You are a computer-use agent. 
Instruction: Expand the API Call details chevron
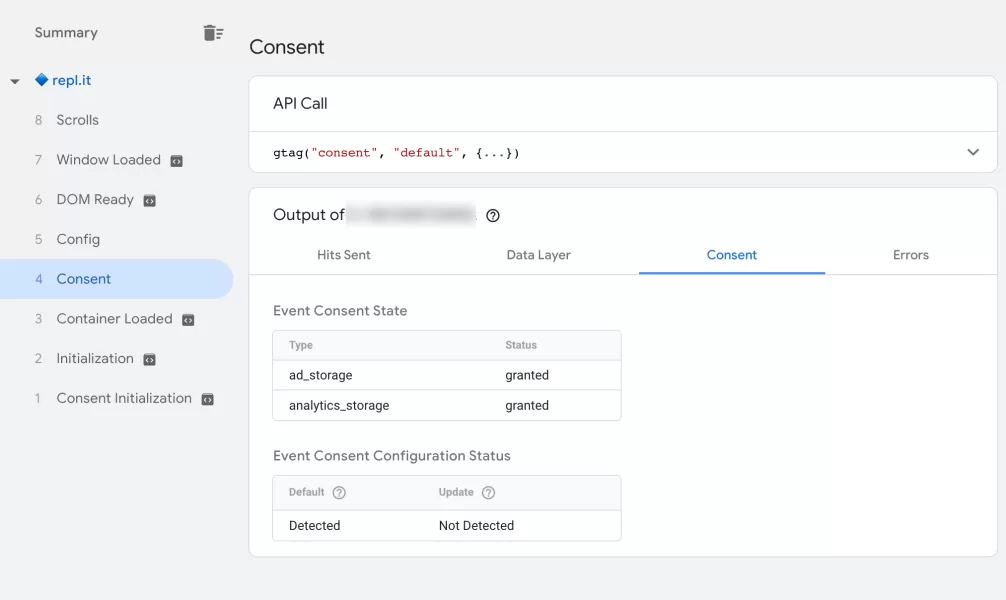[x=973, y=153]
